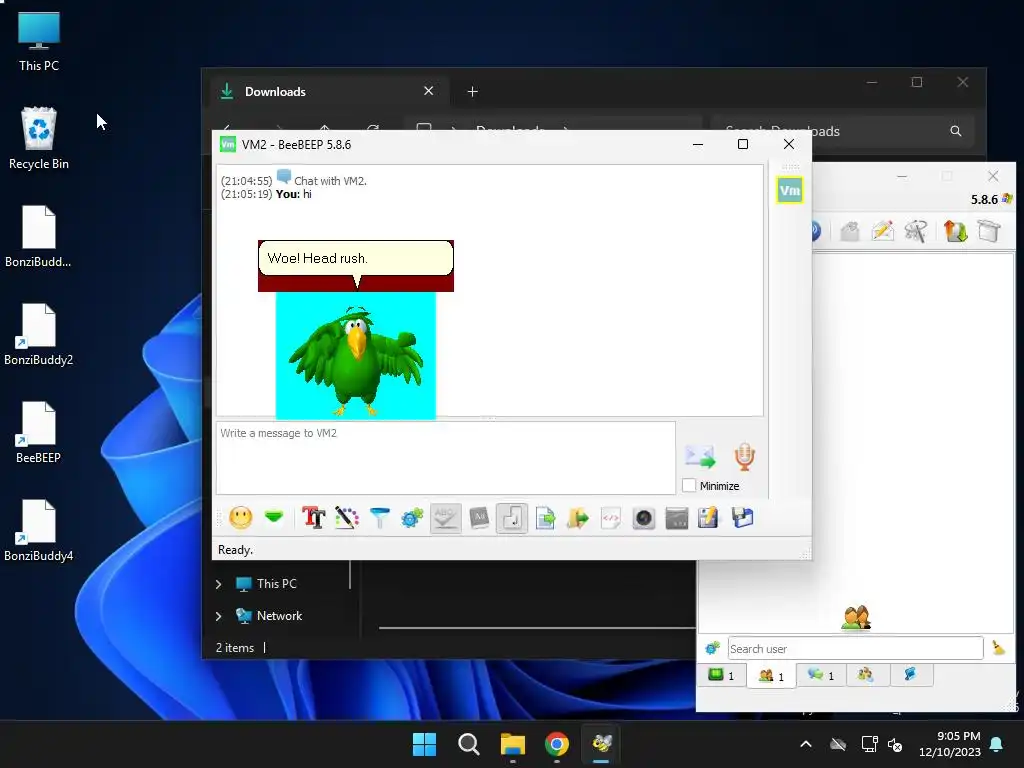The width and height of the screenshot is (1024, 768).
Task: Select the Recycle Bin desktop icon
Action: click(39, 138)
